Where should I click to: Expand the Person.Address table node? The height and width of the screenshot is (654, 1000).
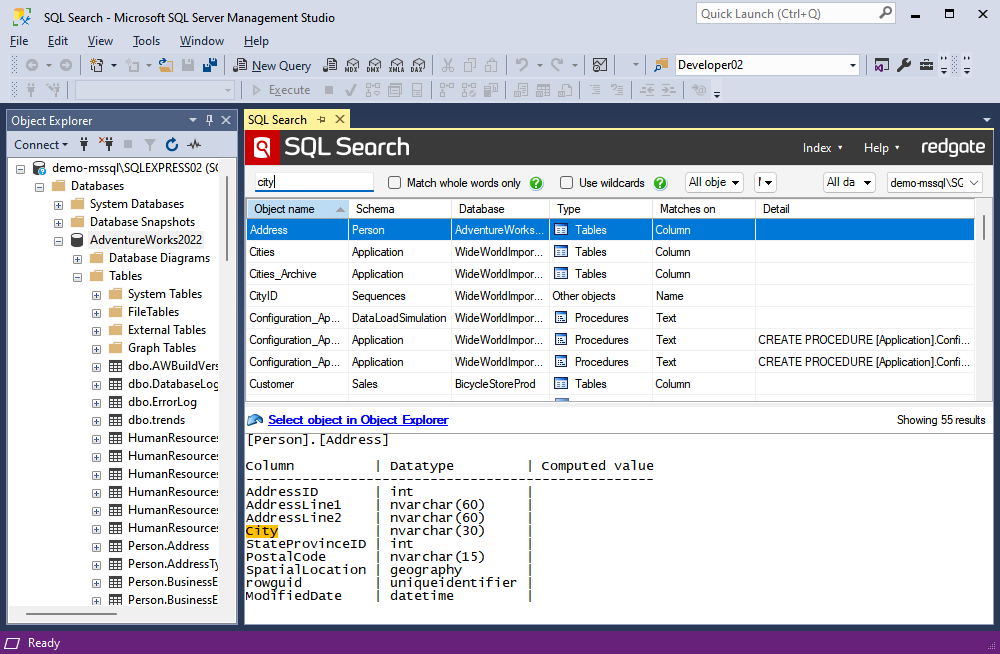pos(96,547)
